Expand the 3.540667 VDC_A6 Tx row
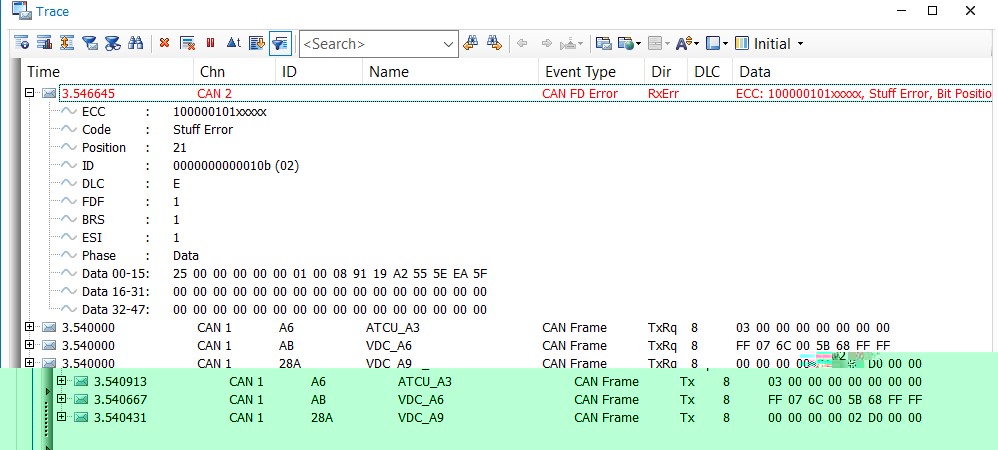Image resolution: width=998 pixels, height=450 pixels. pyautogui.click(x=61, y=398)
